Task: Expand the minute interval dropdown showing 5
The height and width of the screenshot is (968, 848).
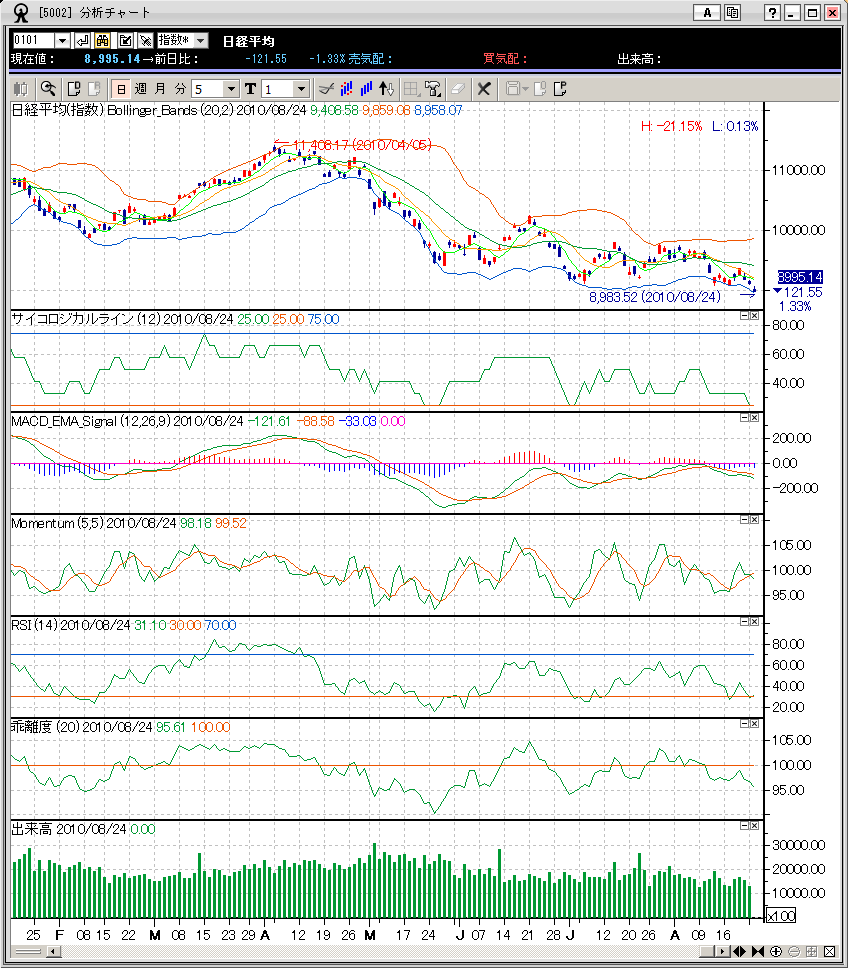Action: 232,89
